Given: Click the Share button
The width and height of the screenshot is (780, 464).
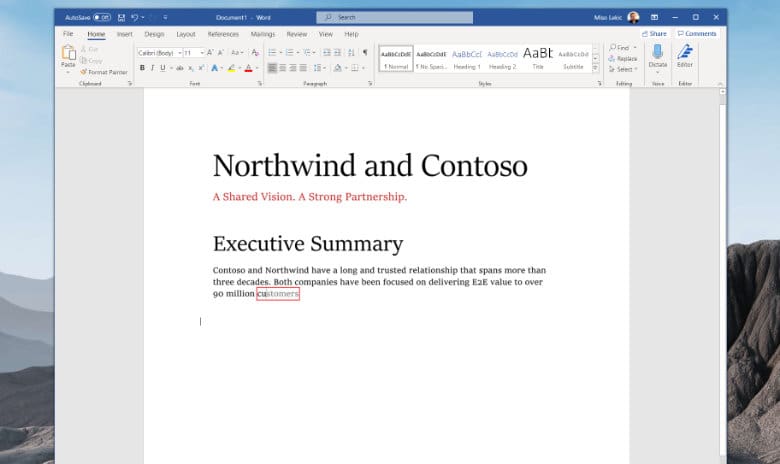Looking at the screenshot, I should coord(654,33).
